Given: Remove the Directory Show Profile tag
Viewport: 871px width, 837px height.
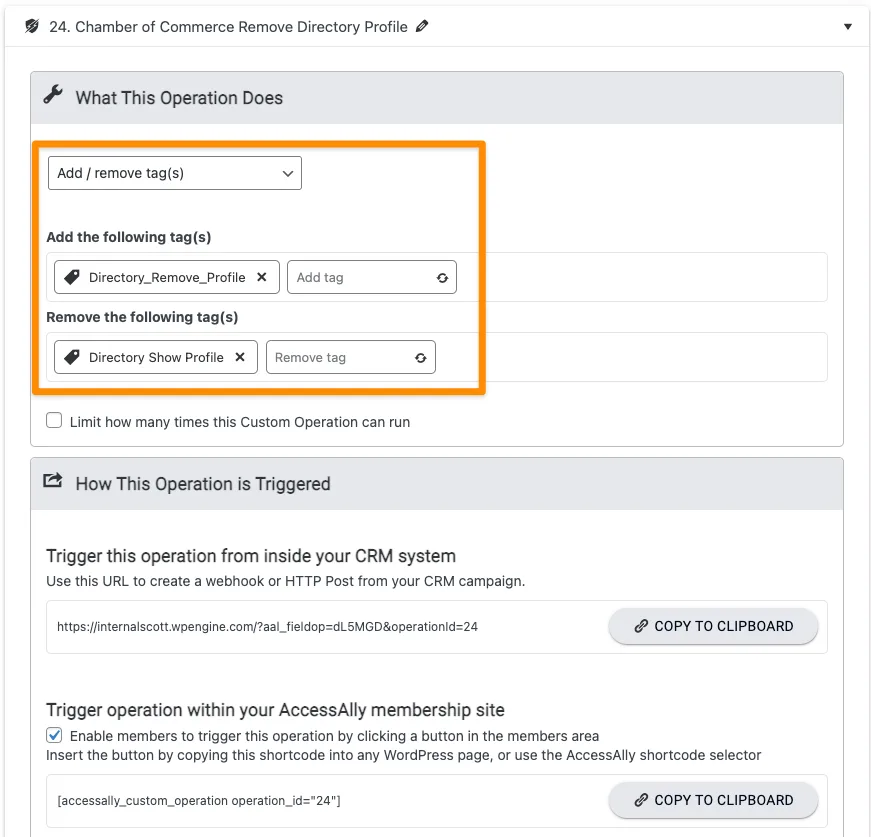Looking at the screenshot, I should [240, 357].
